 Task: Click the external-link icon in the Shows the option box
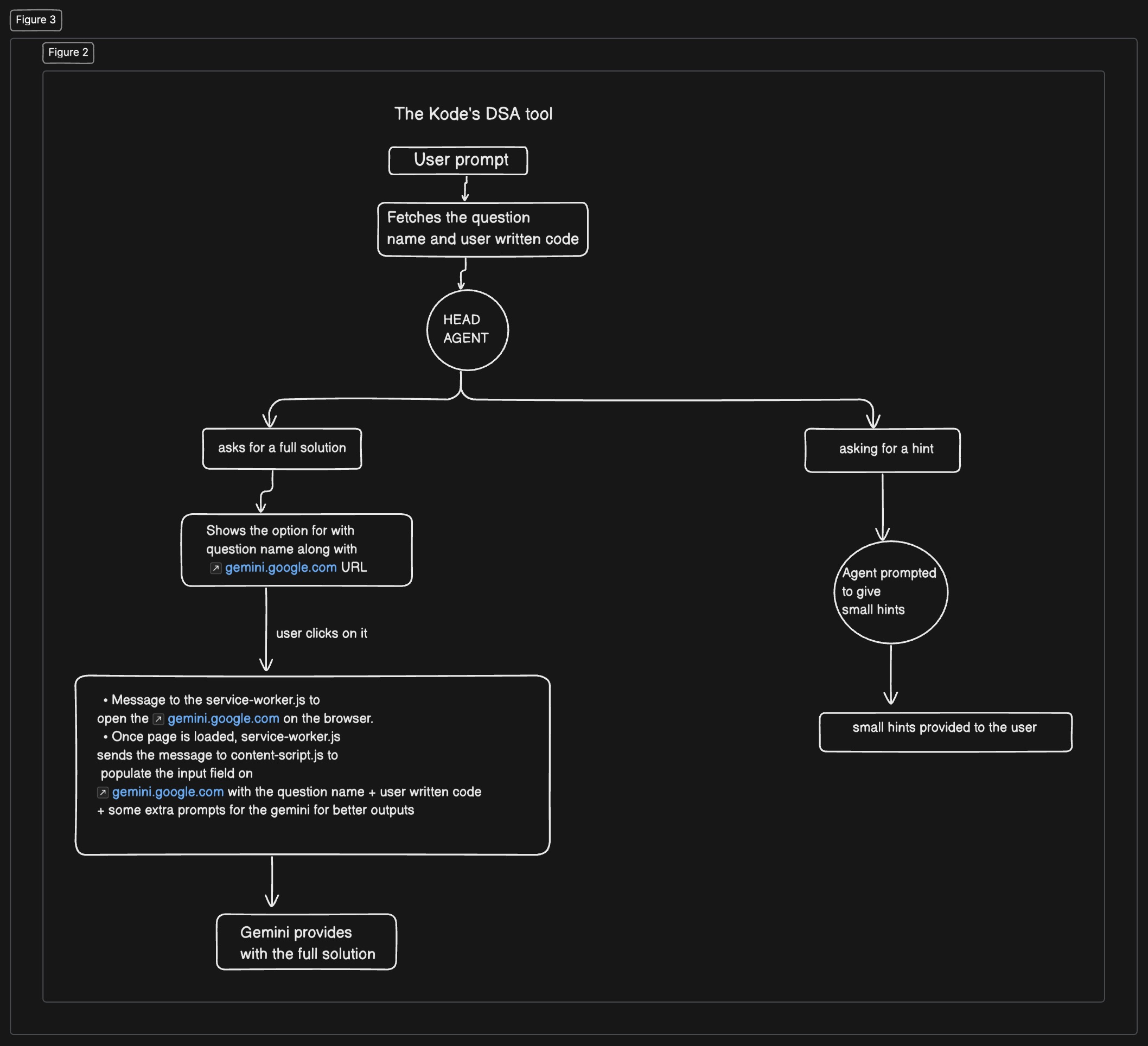click(x=216, y=568)
